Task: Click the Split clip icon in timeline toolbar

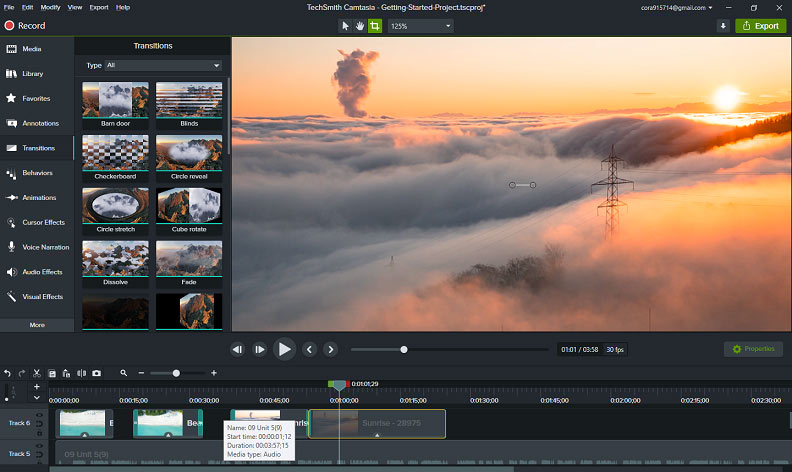Action: click(81, 373)
